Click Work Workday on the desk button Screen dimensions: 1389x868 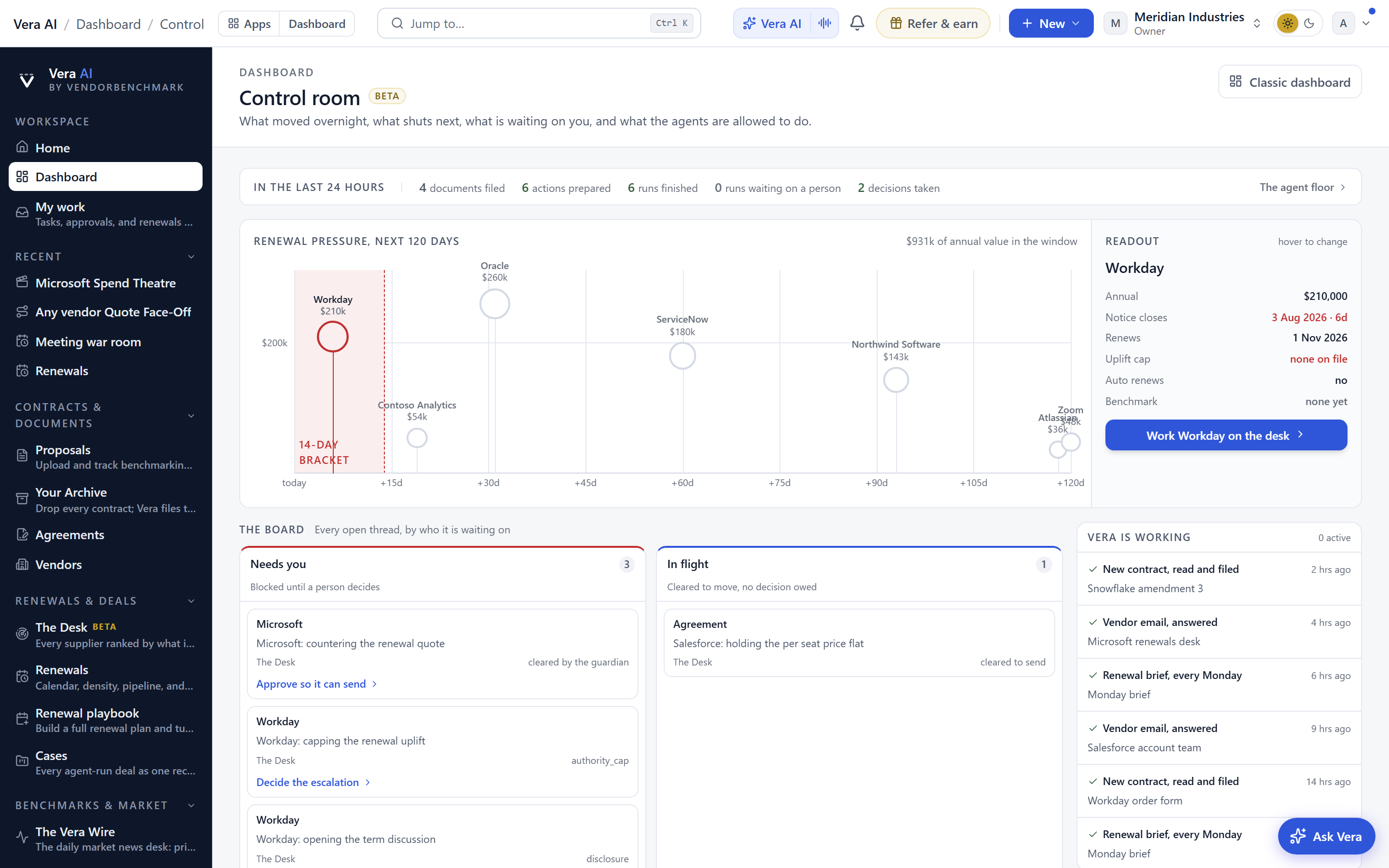1226,435
